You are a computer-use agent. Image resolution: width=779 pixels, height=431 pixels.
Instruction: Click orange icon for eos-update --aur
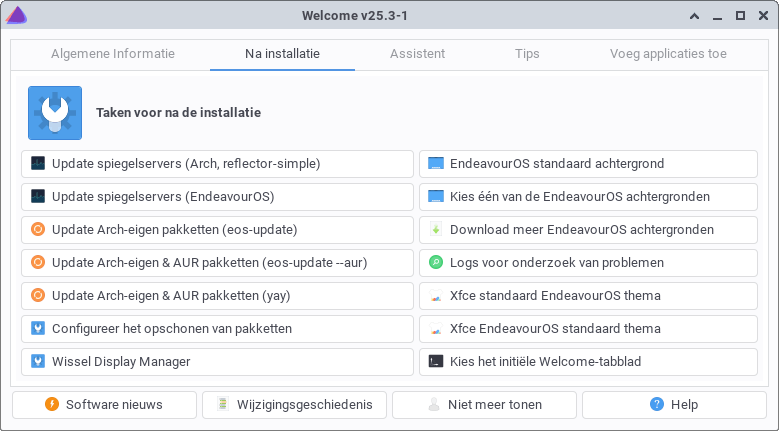click(38, 262)
